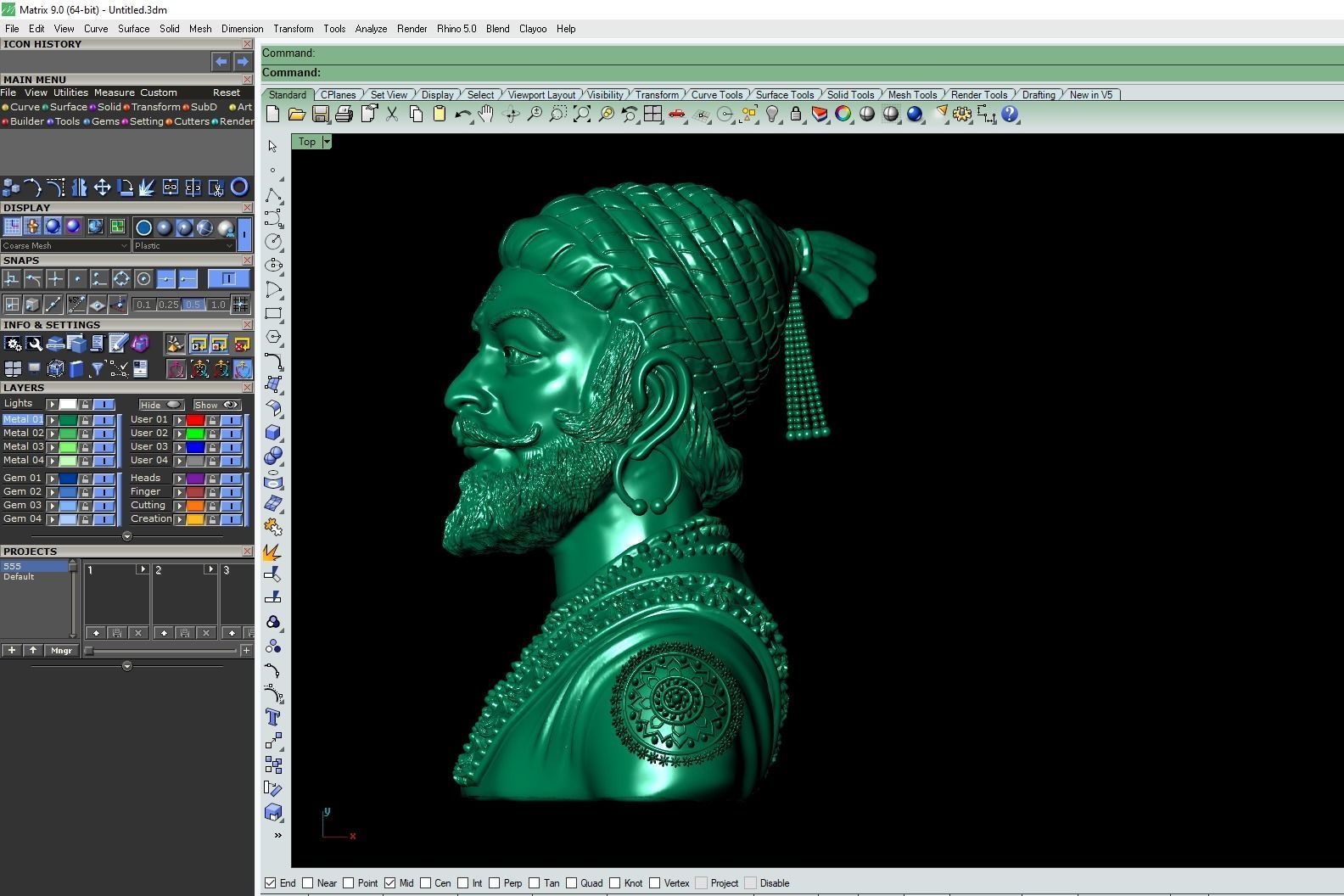Switch to the Render Tools tab

979,95
